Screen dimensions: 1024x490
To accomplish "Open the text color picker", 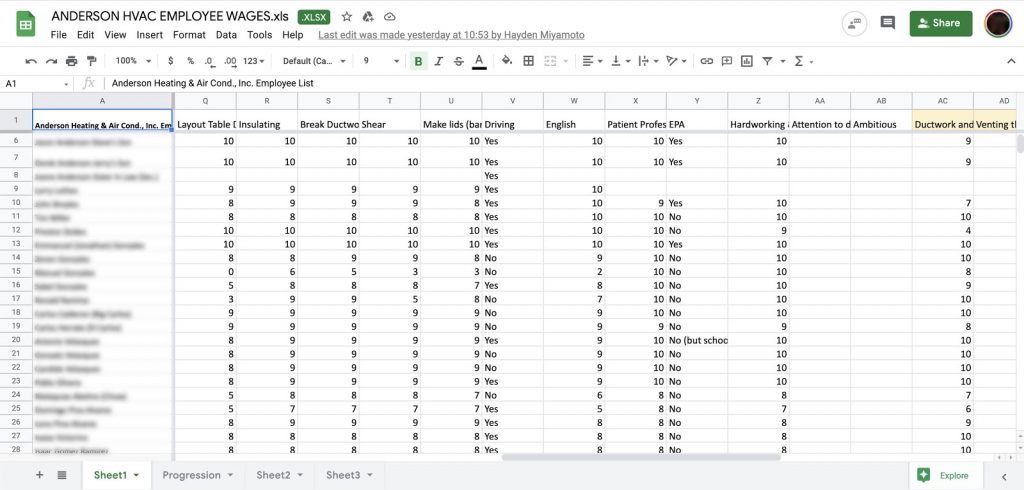I will click(x=479, y=61).
